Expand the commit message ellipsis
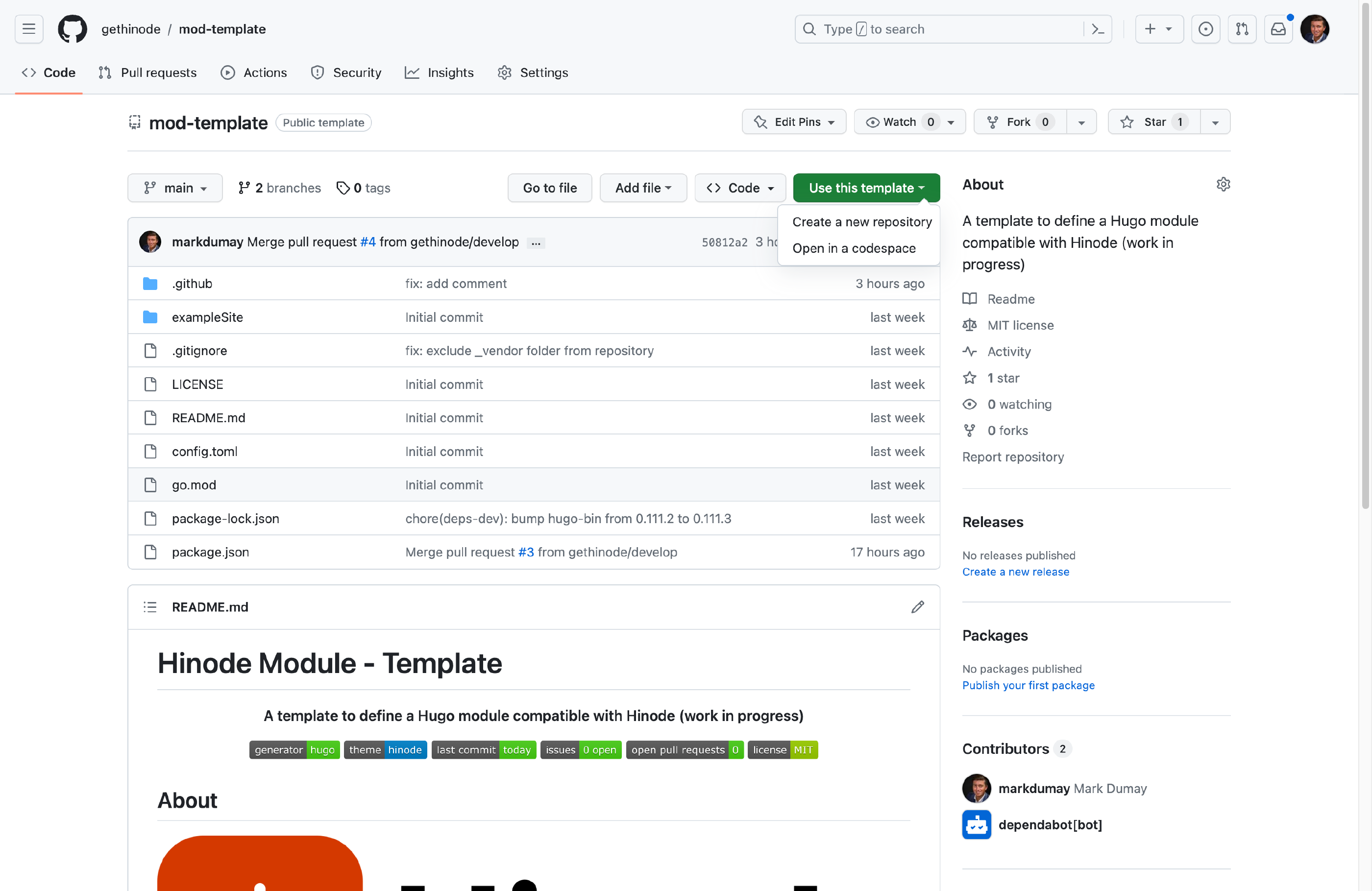 click(x=536, y=243)
